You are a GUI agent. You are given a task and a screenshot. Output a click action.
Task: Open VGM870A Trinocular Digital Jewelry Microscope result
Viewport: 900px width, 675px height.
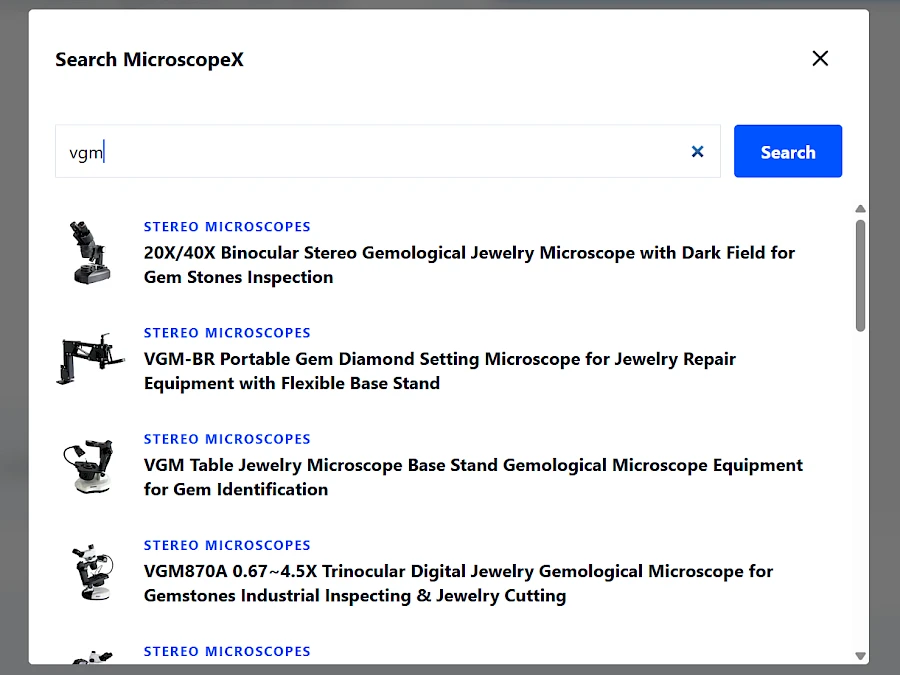pos(458,583)
